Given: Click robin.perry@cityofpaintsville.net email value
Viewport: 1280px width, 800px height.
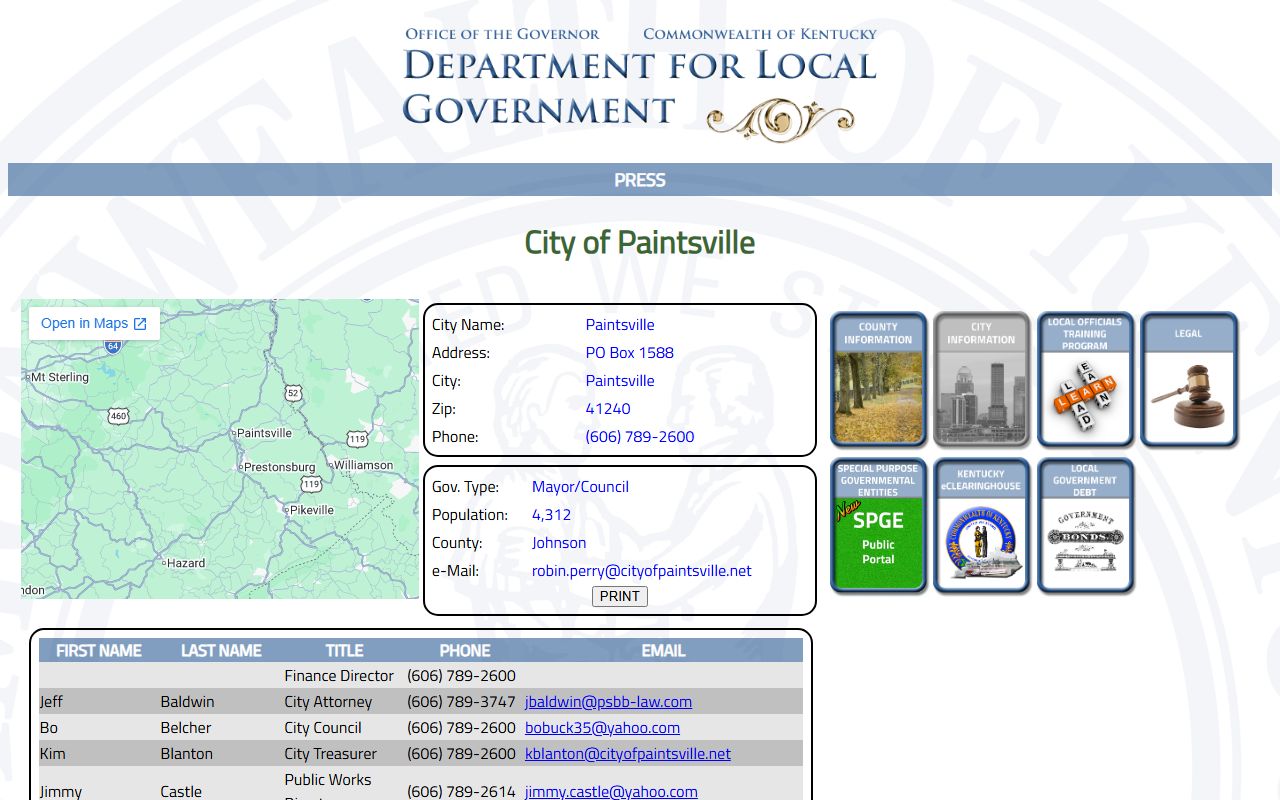Looking at the screenshot, I should tap(642, 571).
